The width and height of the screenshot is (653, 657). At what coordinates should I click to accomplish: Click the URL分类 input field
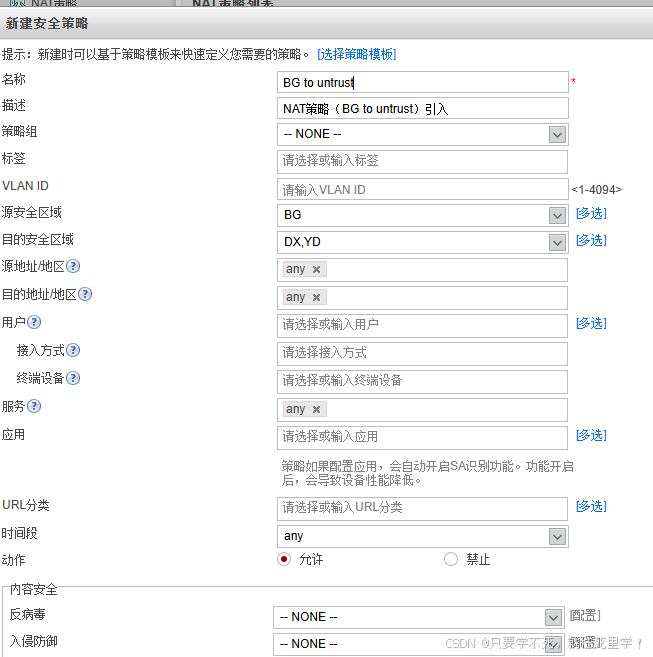pyautogui.click(x=422, y=509)
